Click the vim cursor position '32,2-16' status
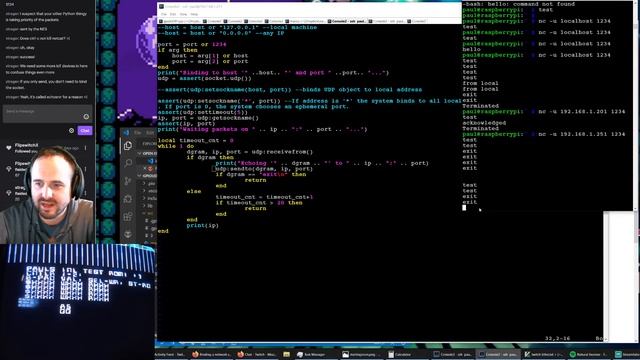This screenshot has height=360, width=640. [558, 338]
